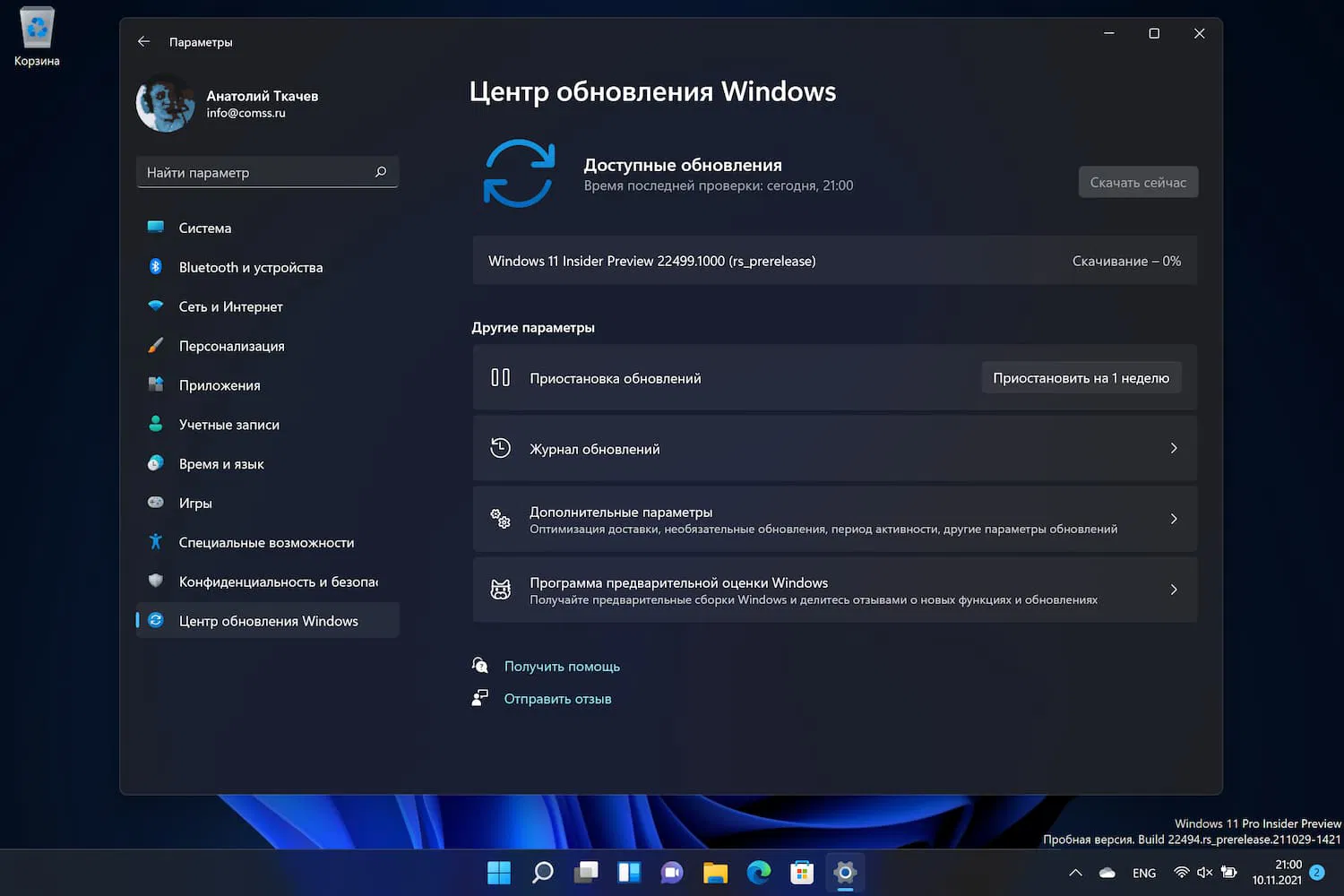Open Bluetooth и устройства settings icon
Viewport: 1344px width, 896px height.
[x=158, y=267]
